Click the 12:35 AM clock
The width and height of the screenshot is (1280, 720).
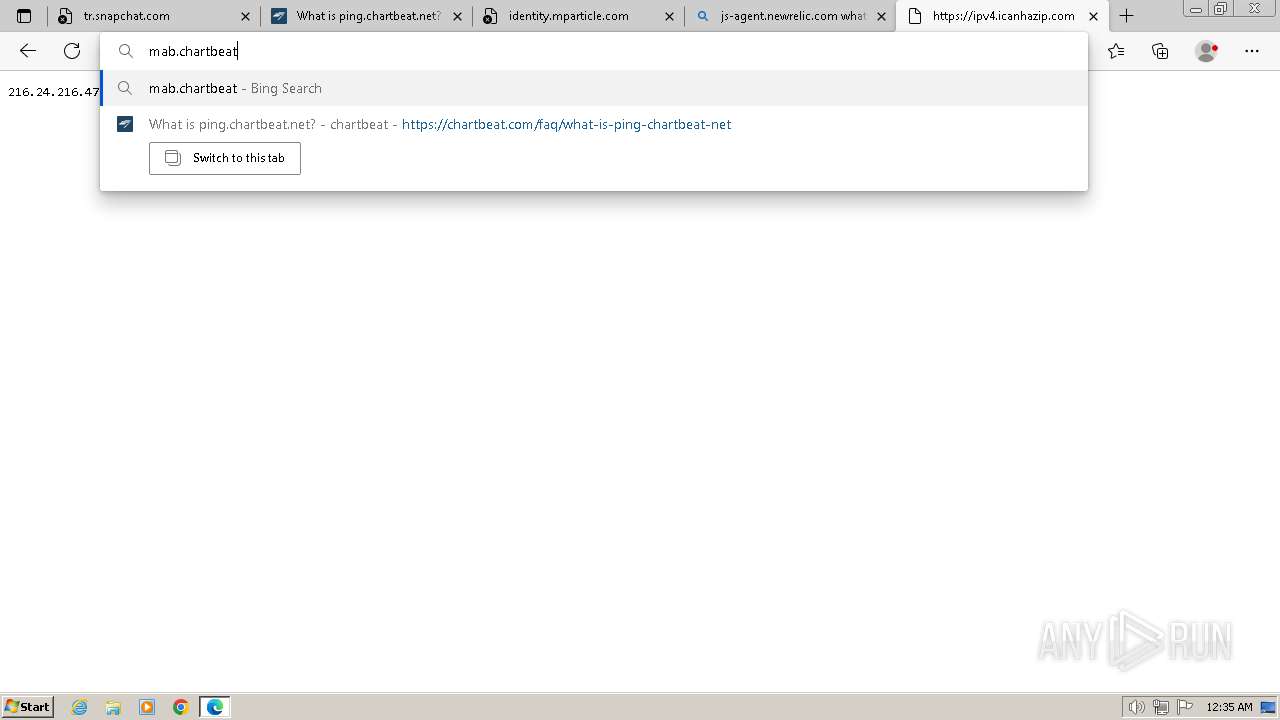pos(1229,707)
